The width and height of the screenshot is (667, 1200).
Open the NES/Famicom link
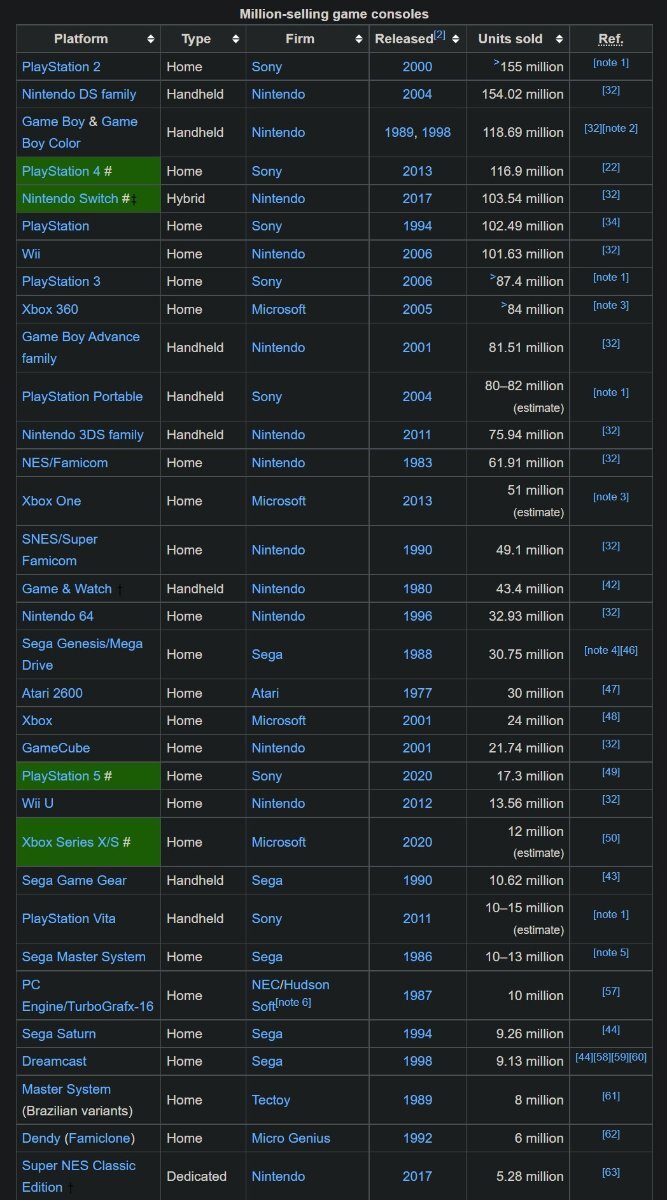click(x=65, y=462)
